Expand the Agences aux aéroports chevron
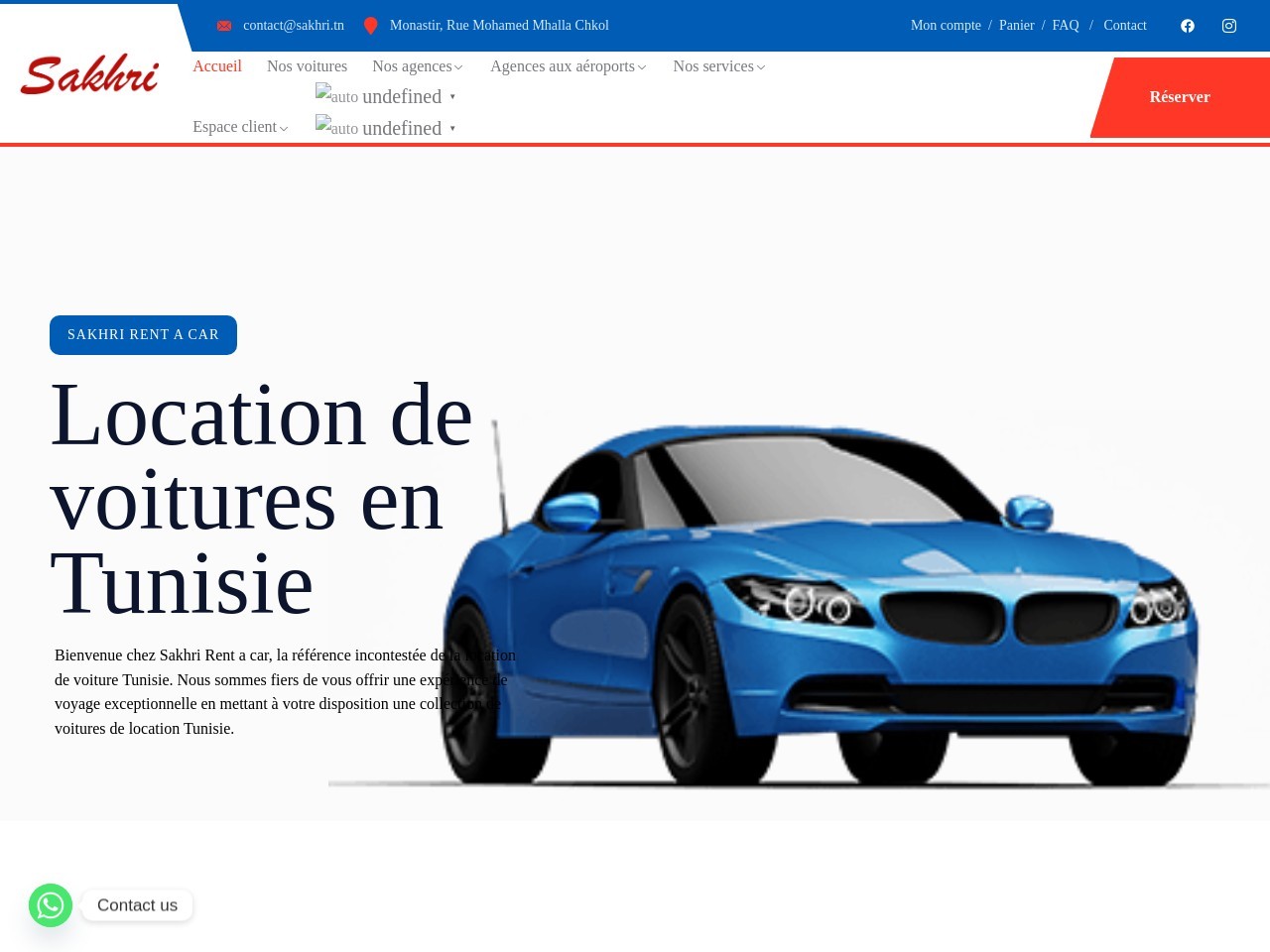 pos(642,67)
